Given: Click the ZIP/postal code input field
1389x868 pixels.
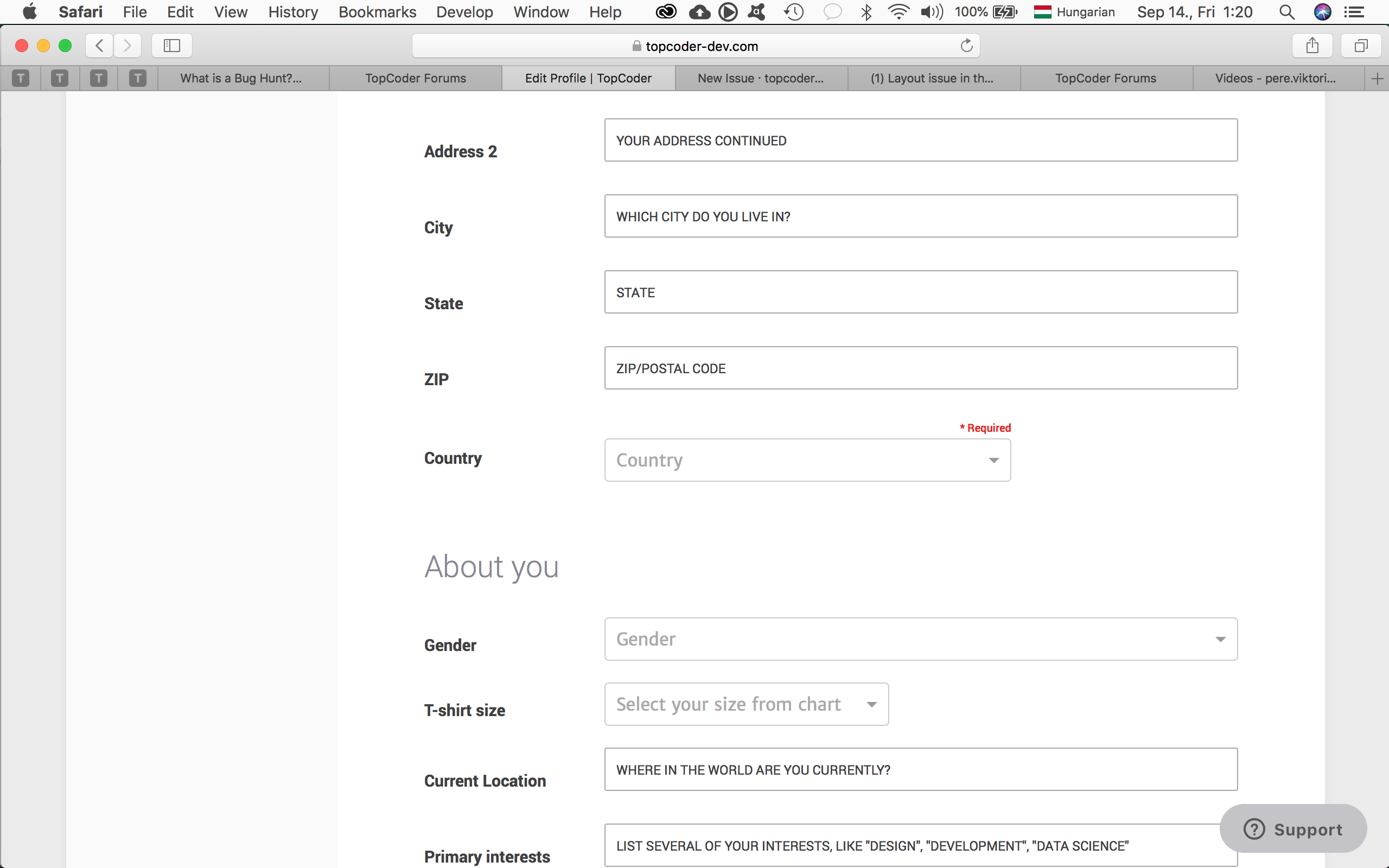Looking at the screenshot, I should click(921, 368).
